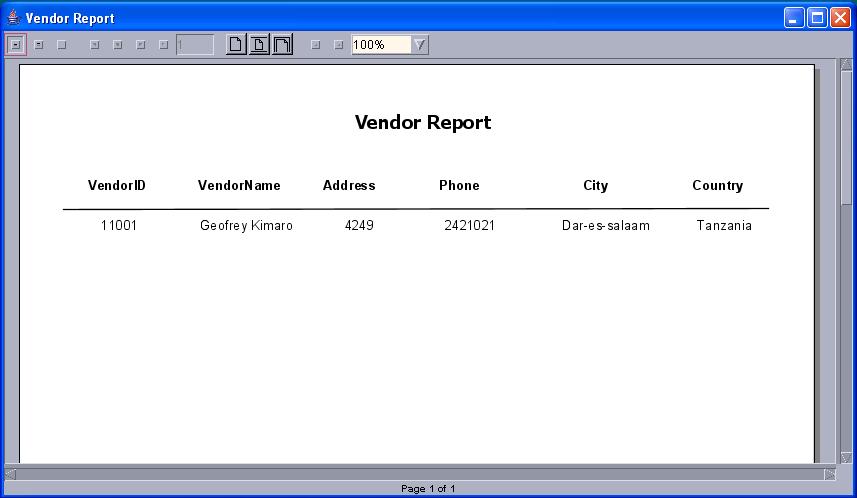Image resolution: width=857 pixels, height=498 pixels.
Task: Toggle the Fit Width view button
Action: click(282, 44)
